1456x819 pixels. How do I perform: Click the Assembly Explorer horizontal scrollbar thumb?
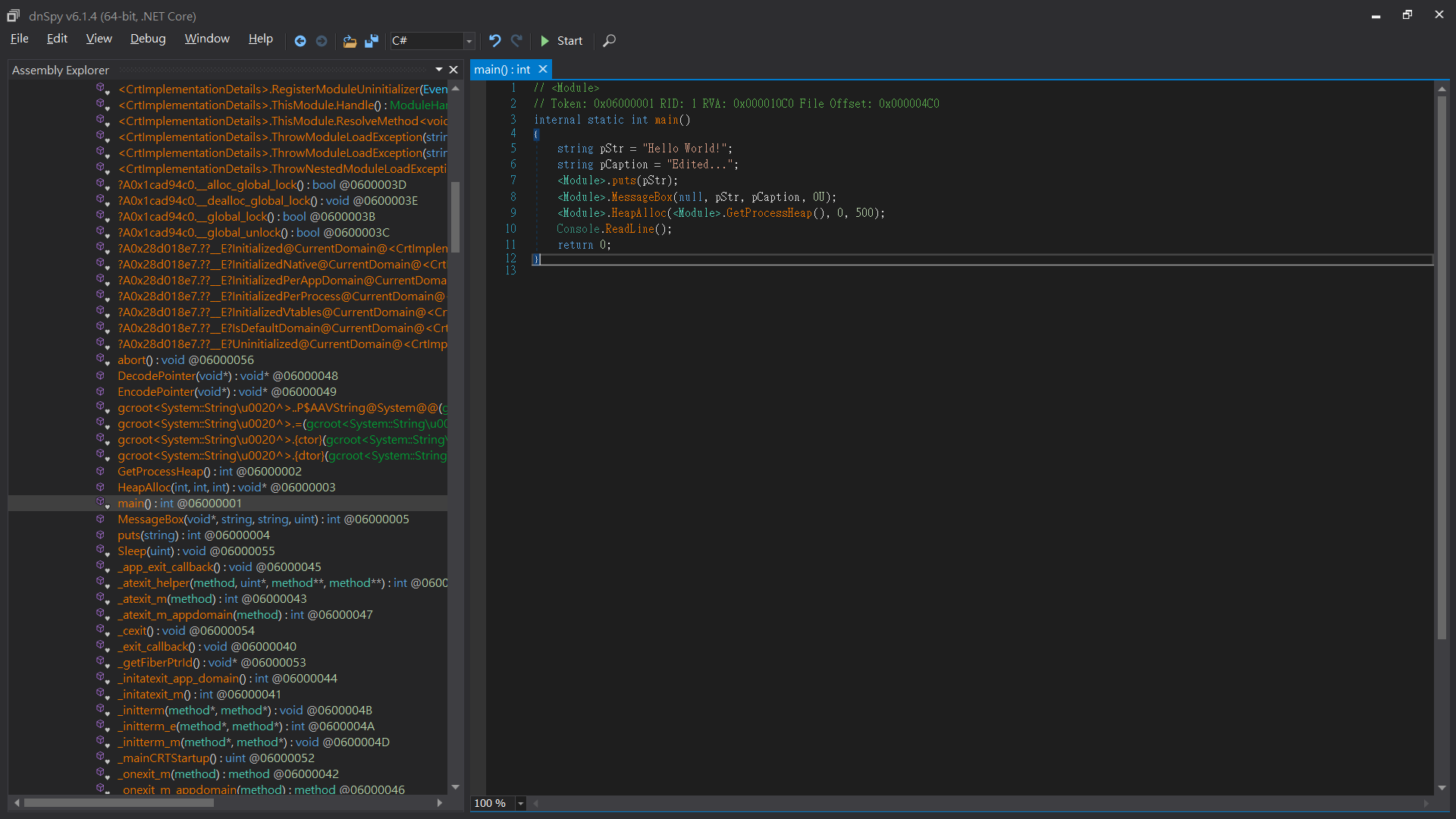pos(118,802)
